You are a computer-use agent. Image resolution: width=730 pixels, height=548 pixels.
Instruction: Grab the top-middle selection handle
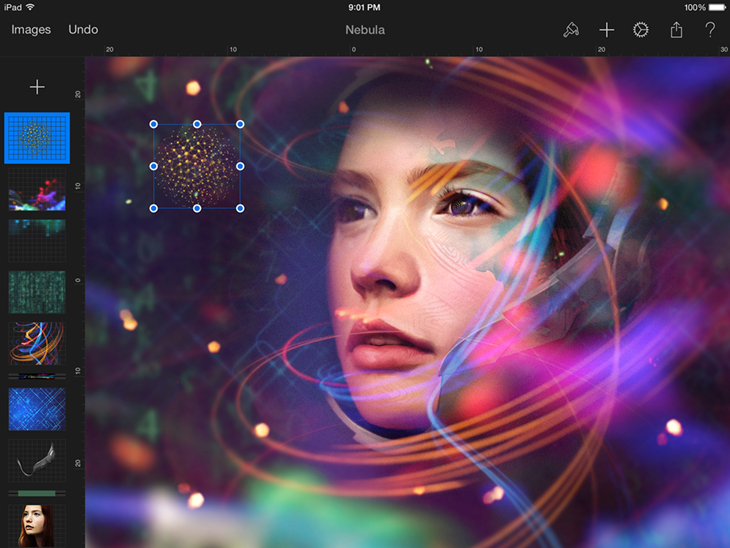pyautogui.click(x=197, y=124)
